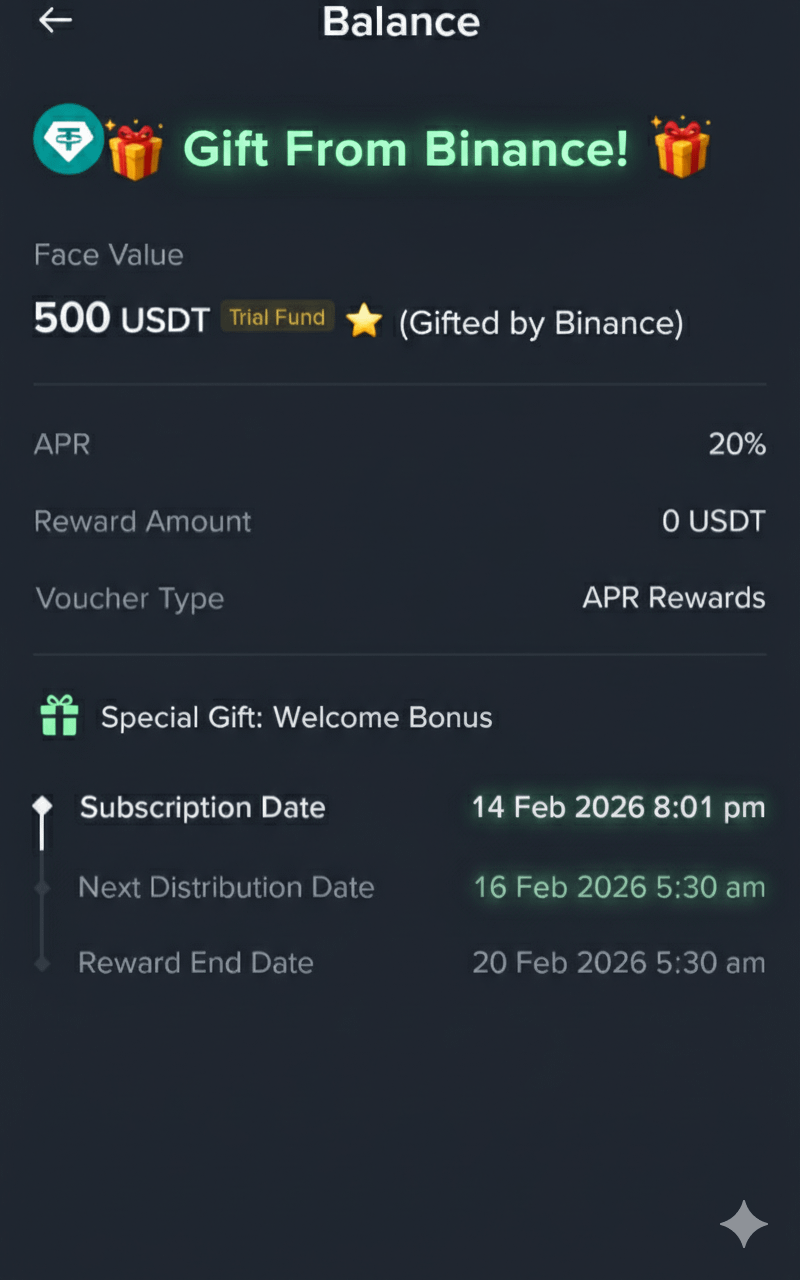This screenshot has width=800, height=1280.
Task: Tap the green Special Gift icon
Action: click(59, 716)
